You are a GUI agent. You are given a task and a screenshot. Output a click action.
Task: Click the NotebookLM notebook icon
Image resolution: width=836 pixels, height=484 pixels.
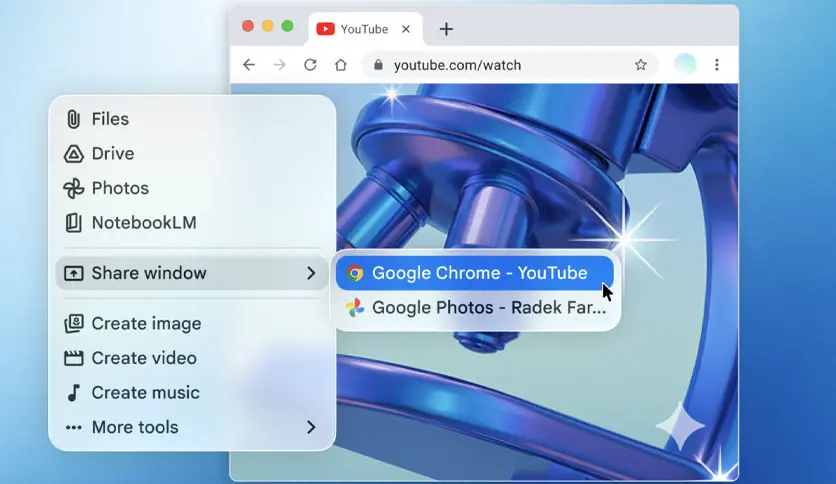click(x=74, y=223)
